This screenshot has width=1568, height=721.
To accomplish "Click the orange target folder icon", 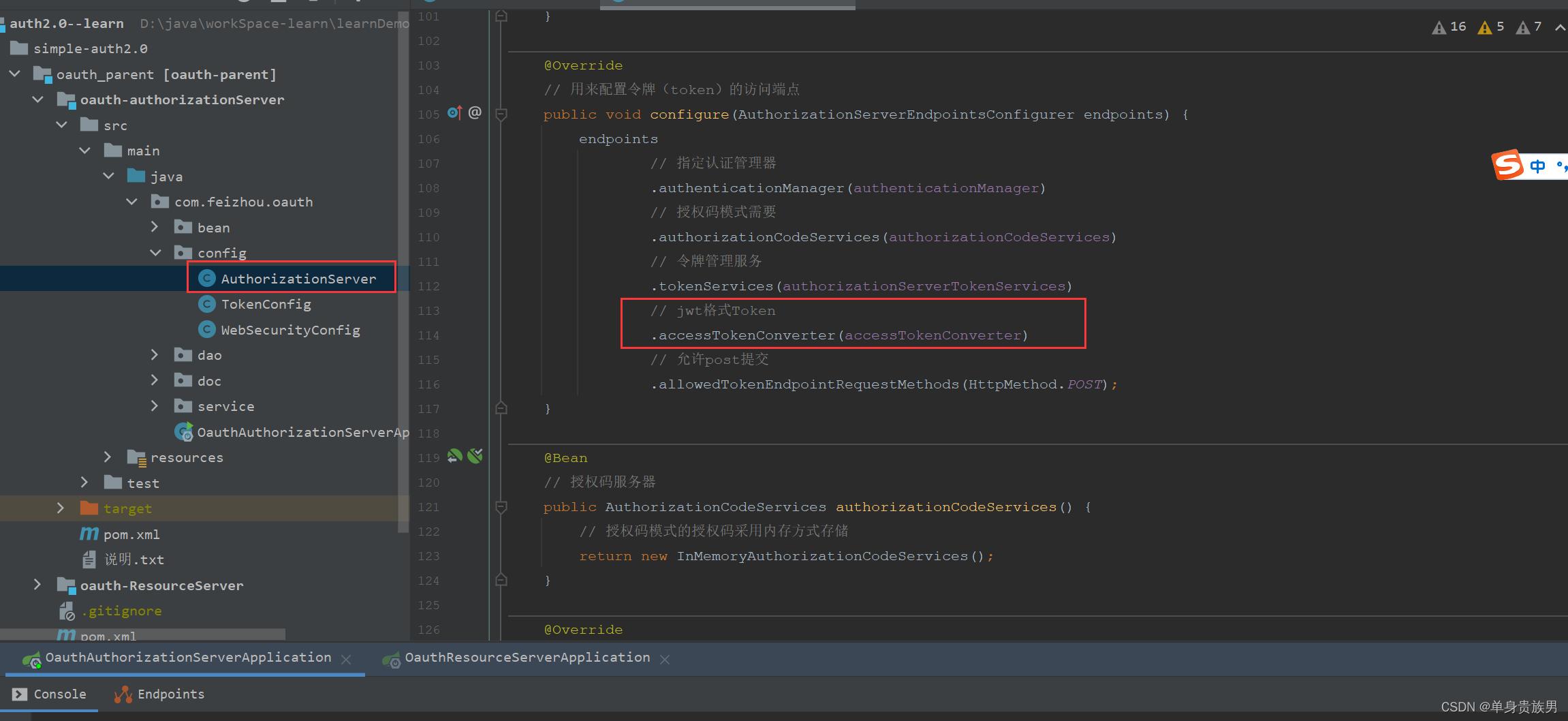I will 89,508.
